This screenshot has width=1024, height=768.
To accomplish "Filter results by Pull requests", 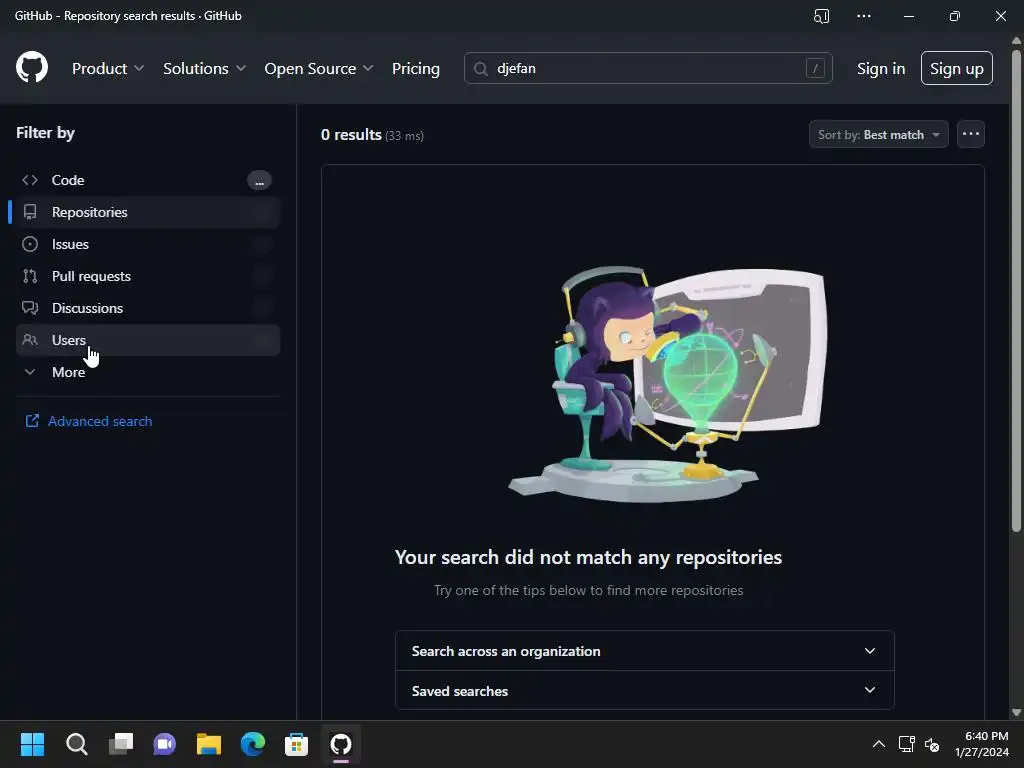I will [x=148, y=276].
